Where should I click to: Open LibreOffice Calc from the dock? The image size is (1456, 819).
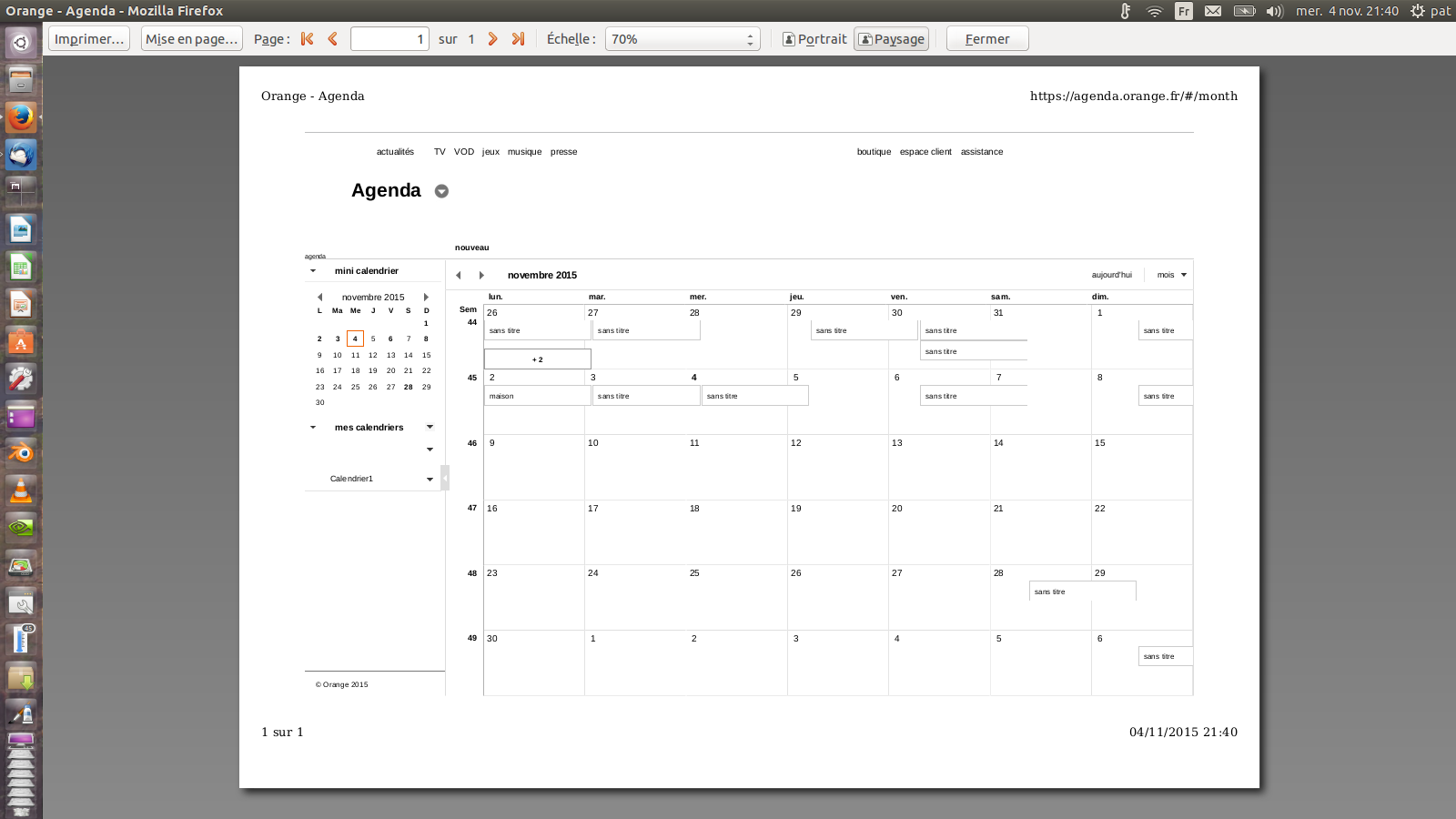click(20, 267)
